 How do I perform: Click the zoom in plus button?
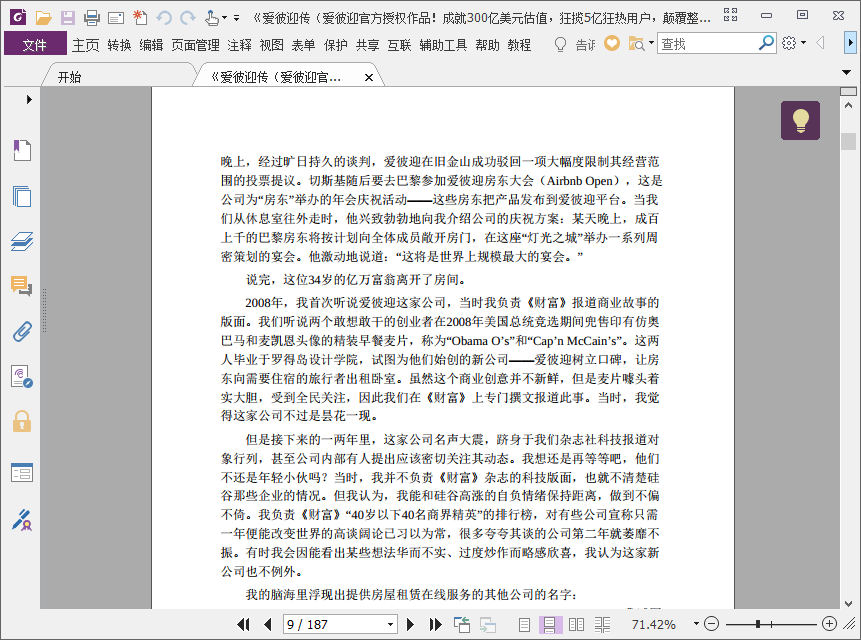pyautogui.click(x=829, y=624)
